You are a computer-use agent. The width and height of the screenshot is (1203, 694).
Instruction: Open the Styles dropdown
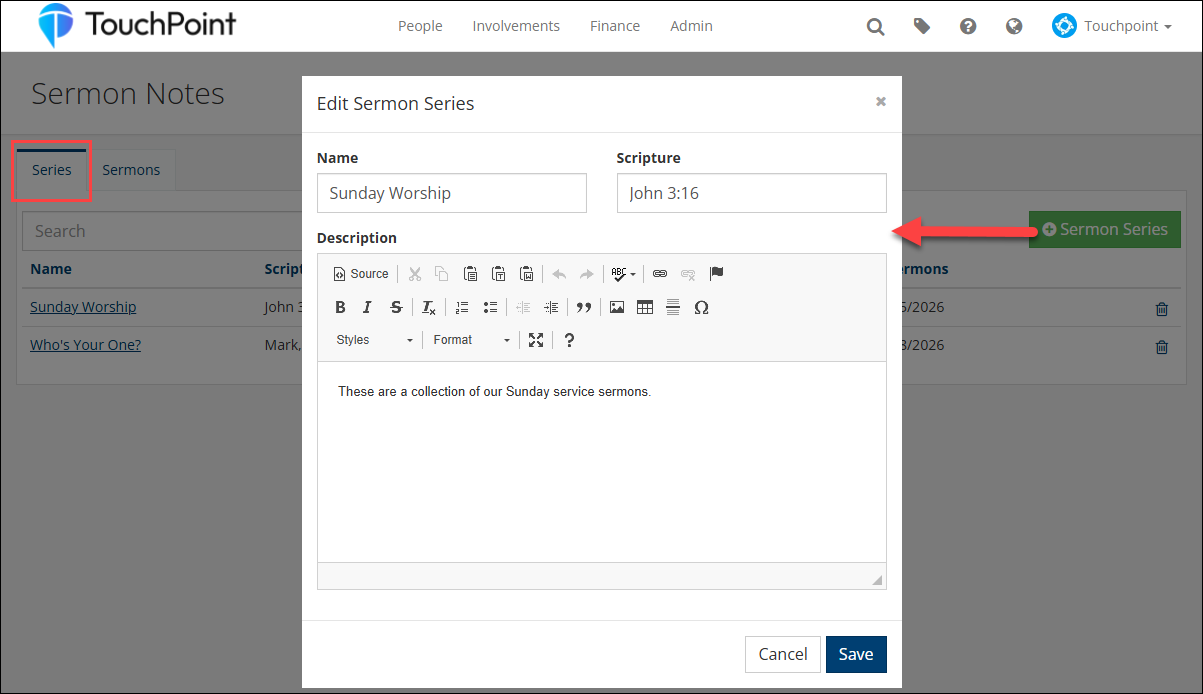point(374,340)
